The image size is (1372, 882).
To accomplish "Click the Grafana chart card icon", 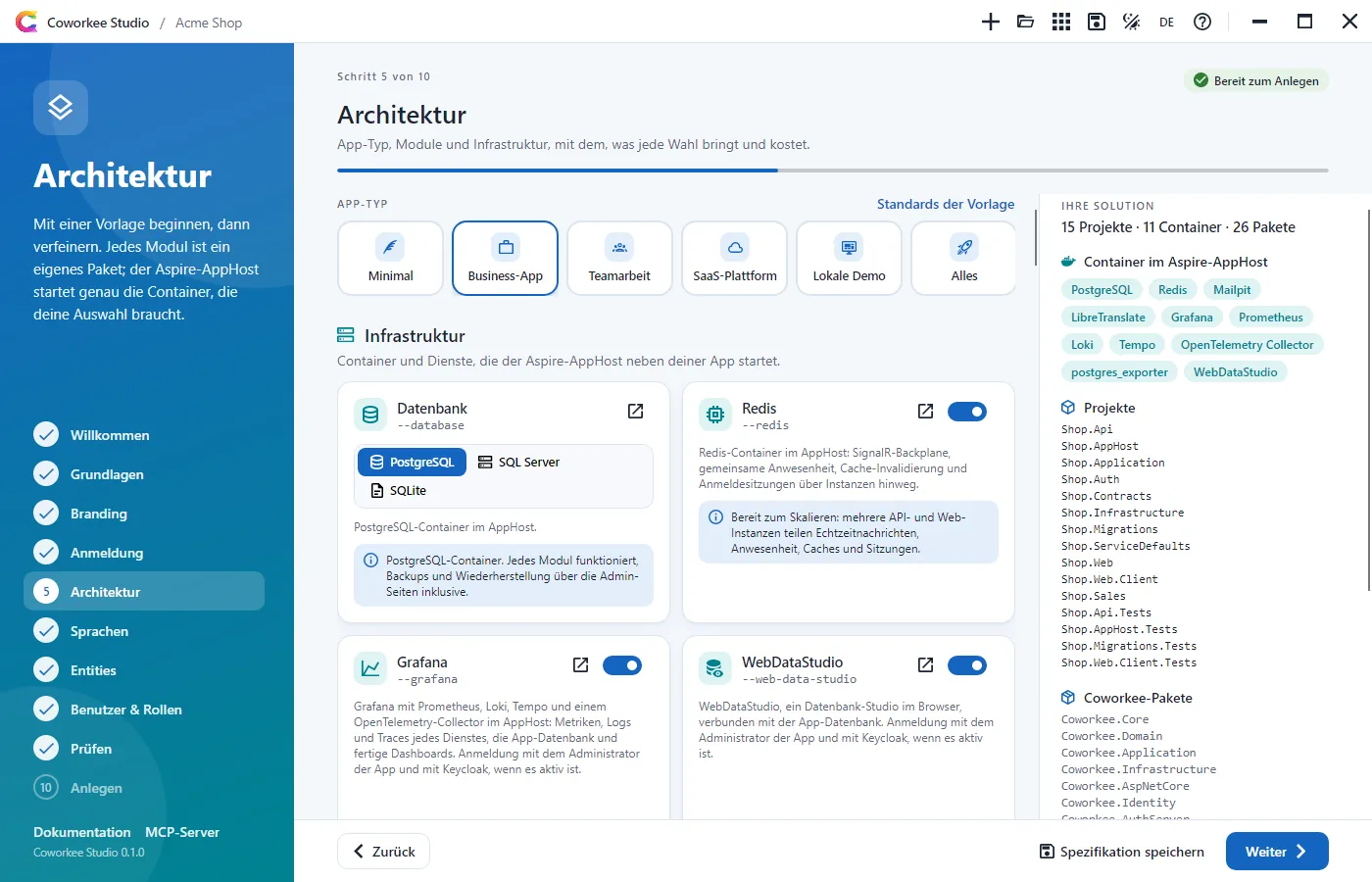I will 370,668.
